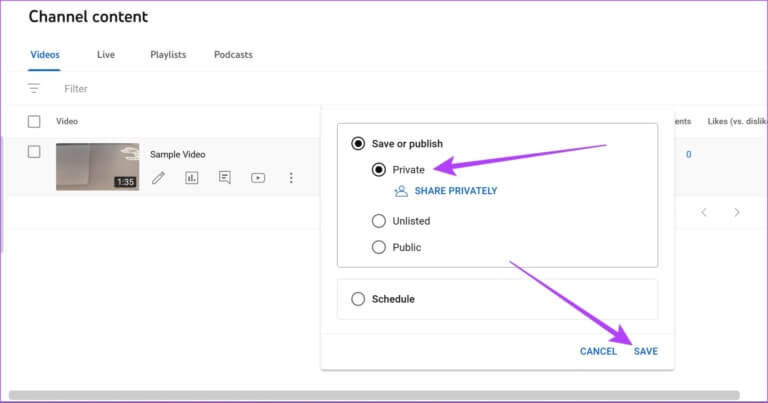Screen dimensions: 768x403
Task: Choose the Public radio option
Action: 379,247
